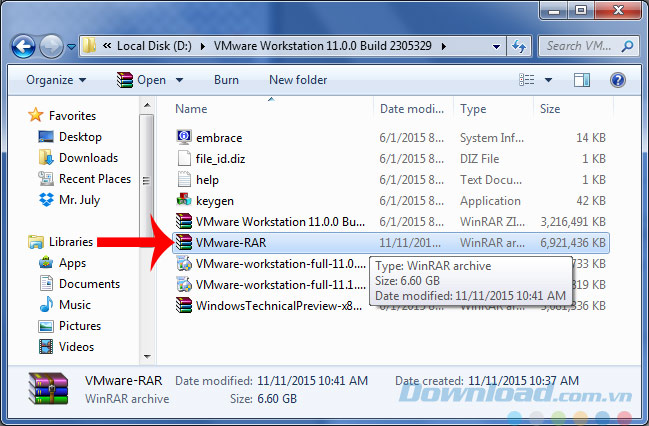Select VMware-workstation-full-11.1 installer

270,285
